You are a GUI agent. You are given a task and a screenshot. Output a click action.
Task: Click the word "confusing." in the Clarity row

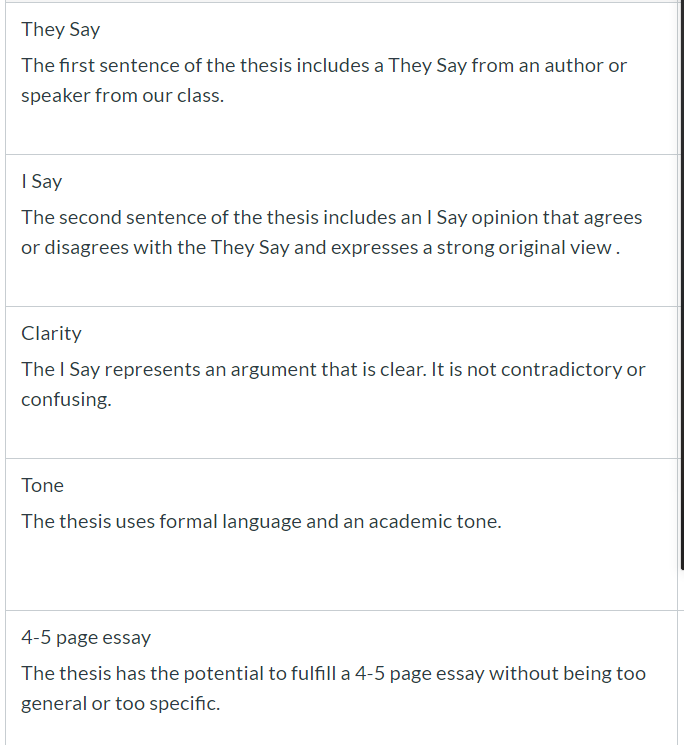point(66,400)
